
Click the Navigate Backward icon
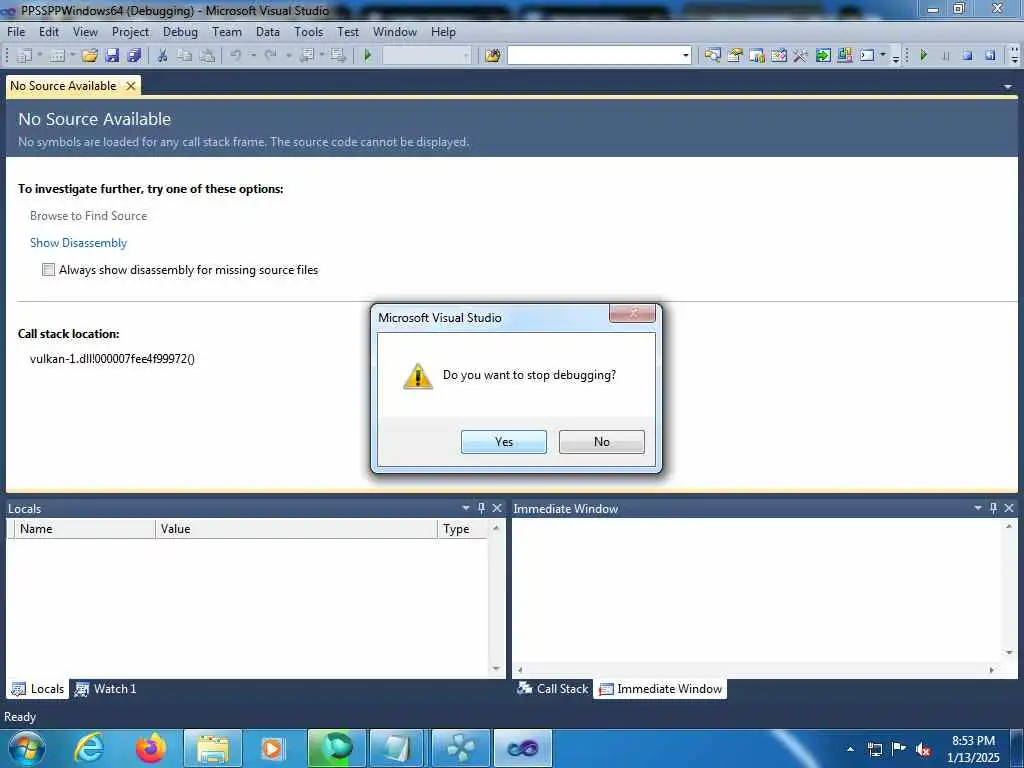tap(306, 56)
